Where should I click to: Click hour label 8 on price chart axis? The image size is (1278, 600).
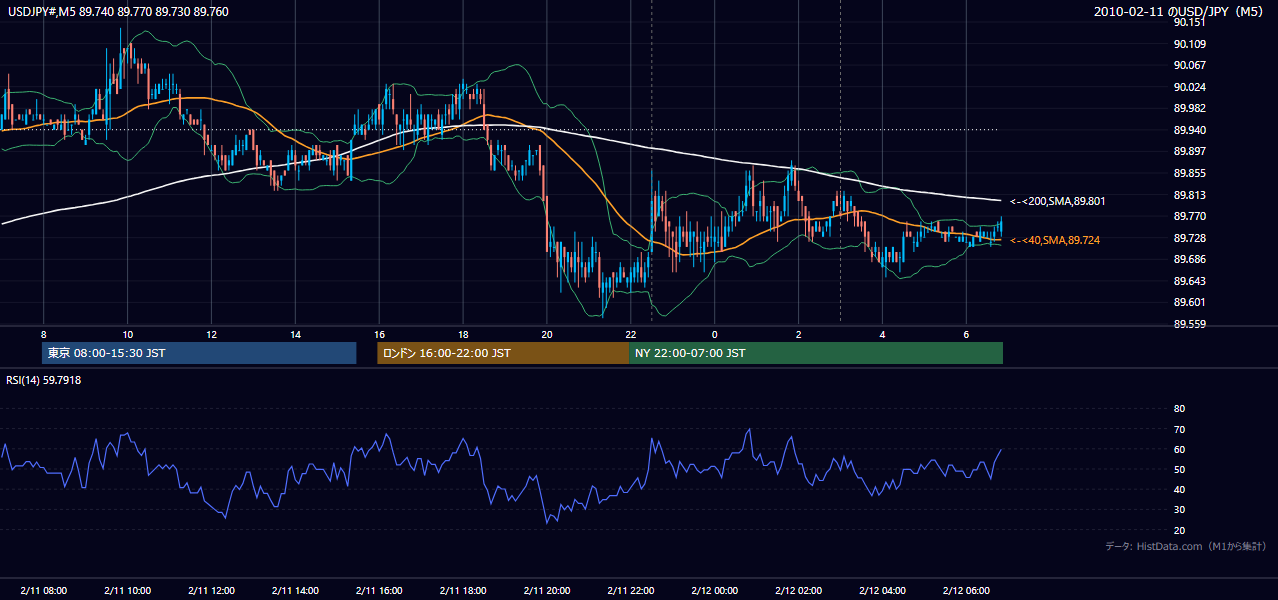43,333
